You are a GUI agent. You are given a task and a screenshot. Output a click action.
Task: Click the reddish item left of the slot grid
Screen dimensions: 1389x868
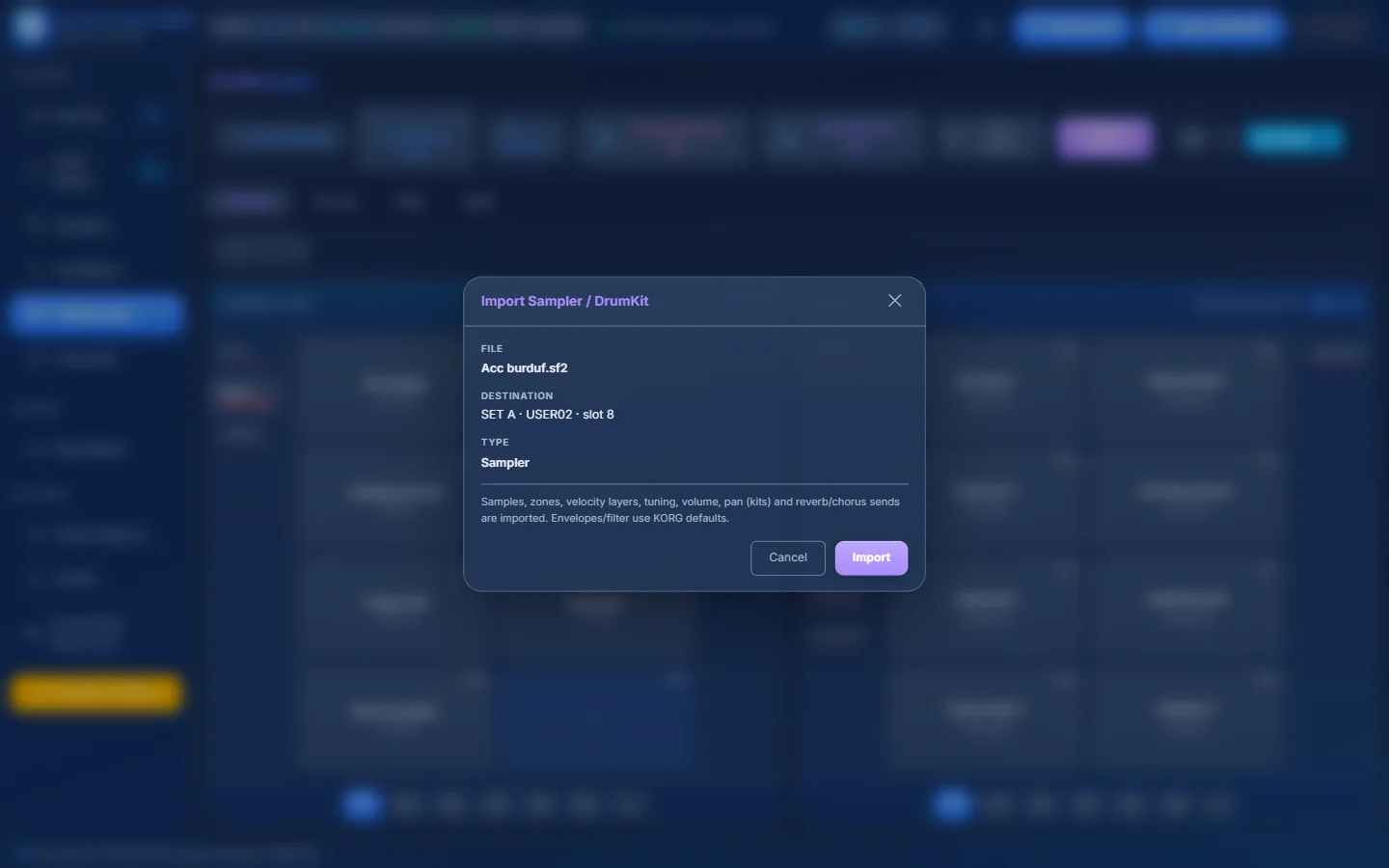click(243, 394)
